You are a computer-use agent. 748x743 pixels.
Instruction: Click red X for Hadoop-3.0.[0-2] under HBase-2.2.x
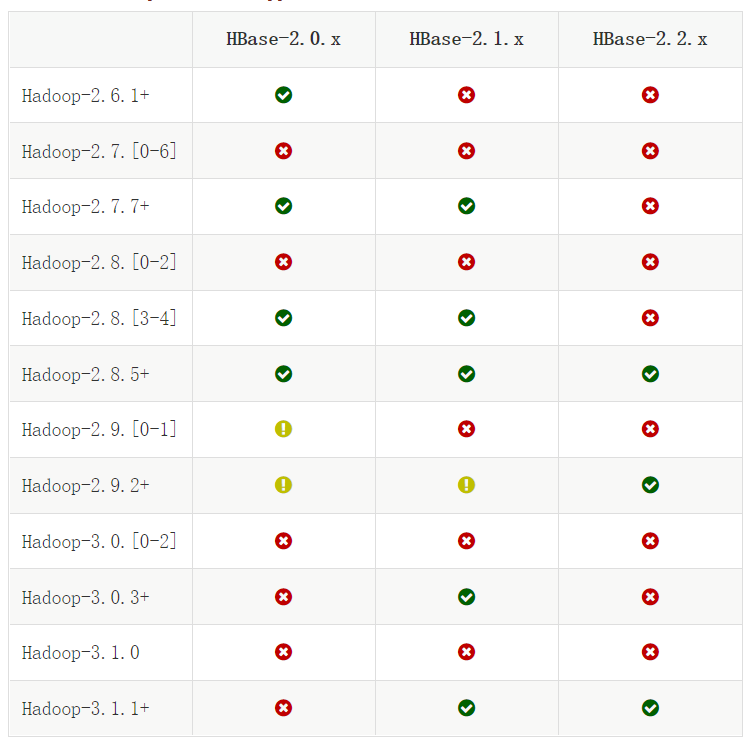tap(650, 541)
